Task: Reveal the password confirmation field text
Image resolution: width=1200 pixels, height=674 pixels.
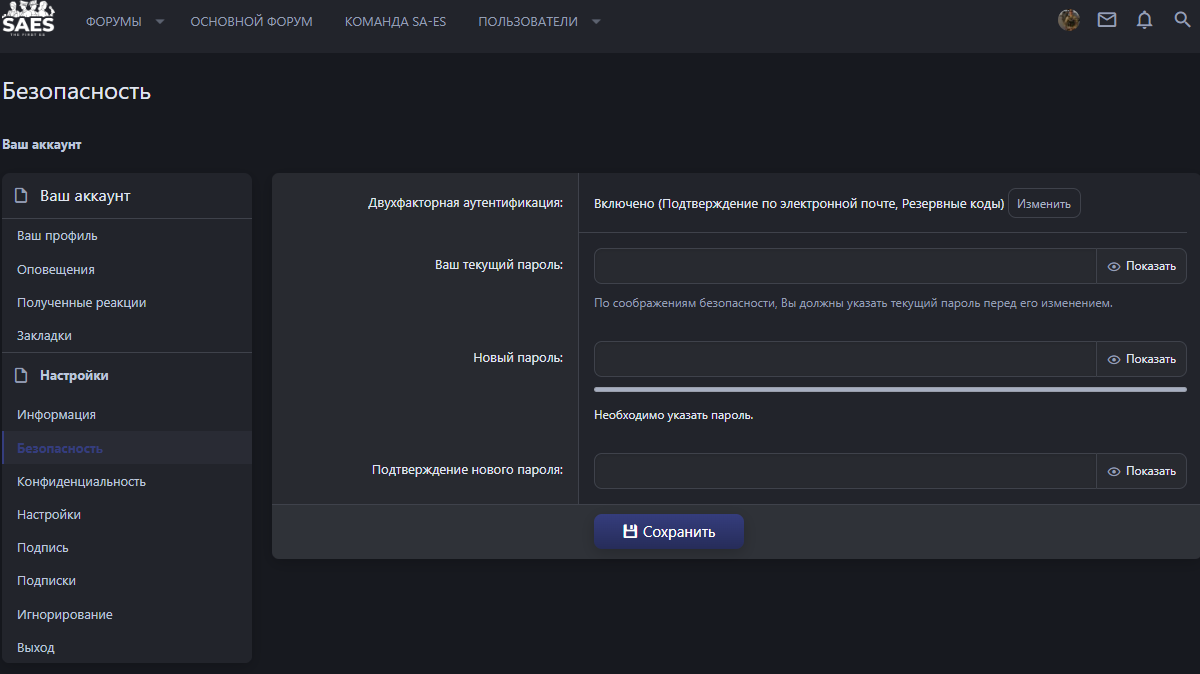Action: 1142,471
